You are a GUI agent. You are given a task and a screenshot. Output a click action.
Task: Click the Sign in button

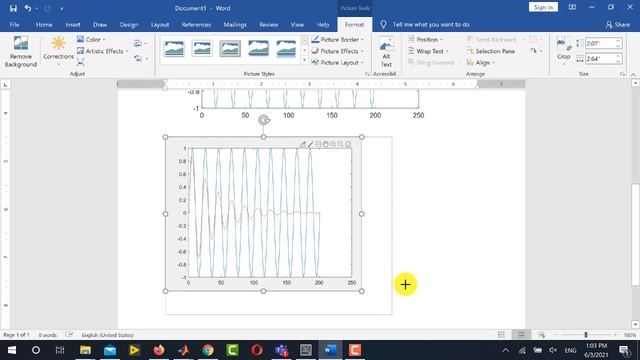coord(543,7)
